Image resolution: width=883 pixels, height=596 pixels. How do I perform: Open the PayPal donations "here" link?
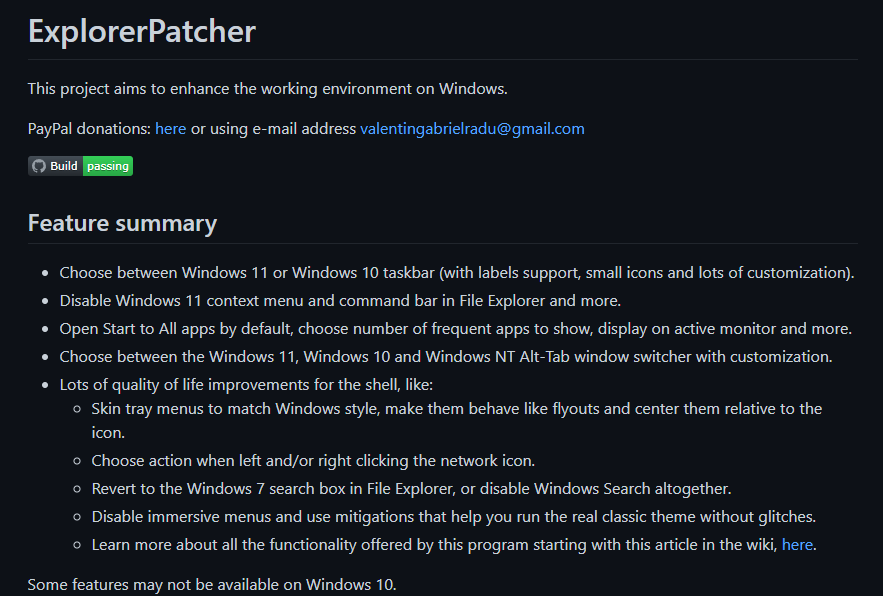click(170, 129)
